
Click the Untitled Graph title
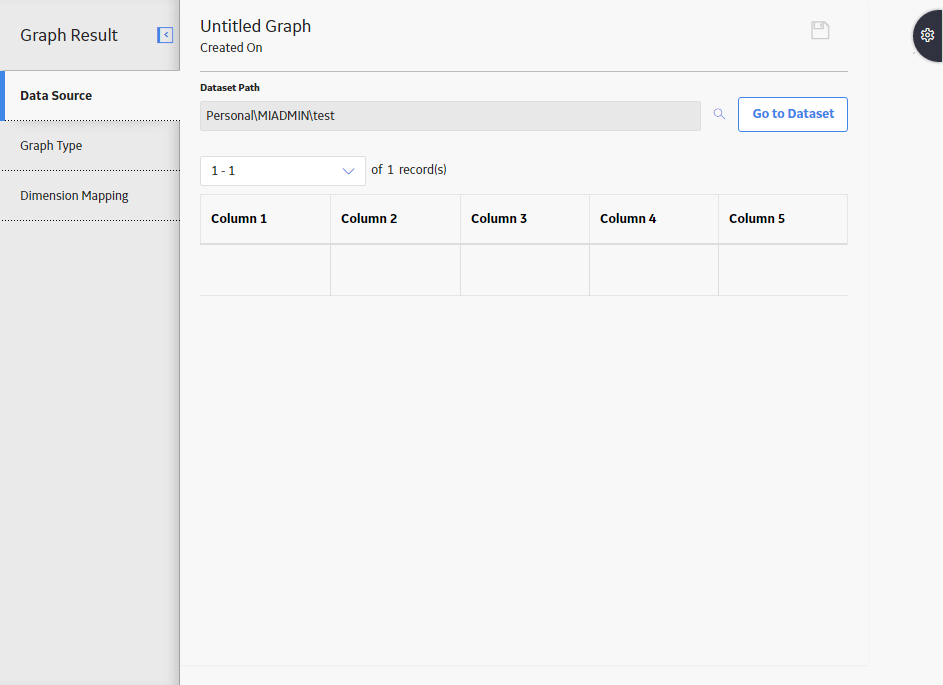256,26
